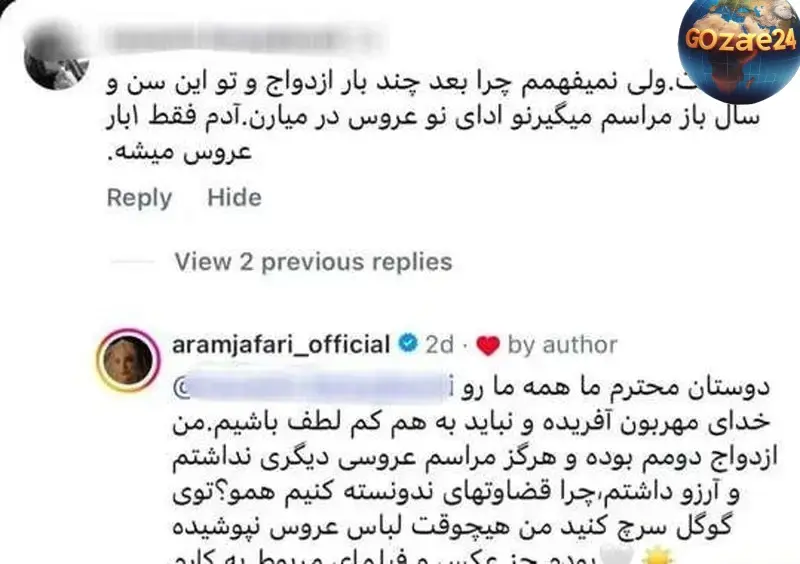Click the blue verified badge
800x564 pixels.
coord(408,343)
